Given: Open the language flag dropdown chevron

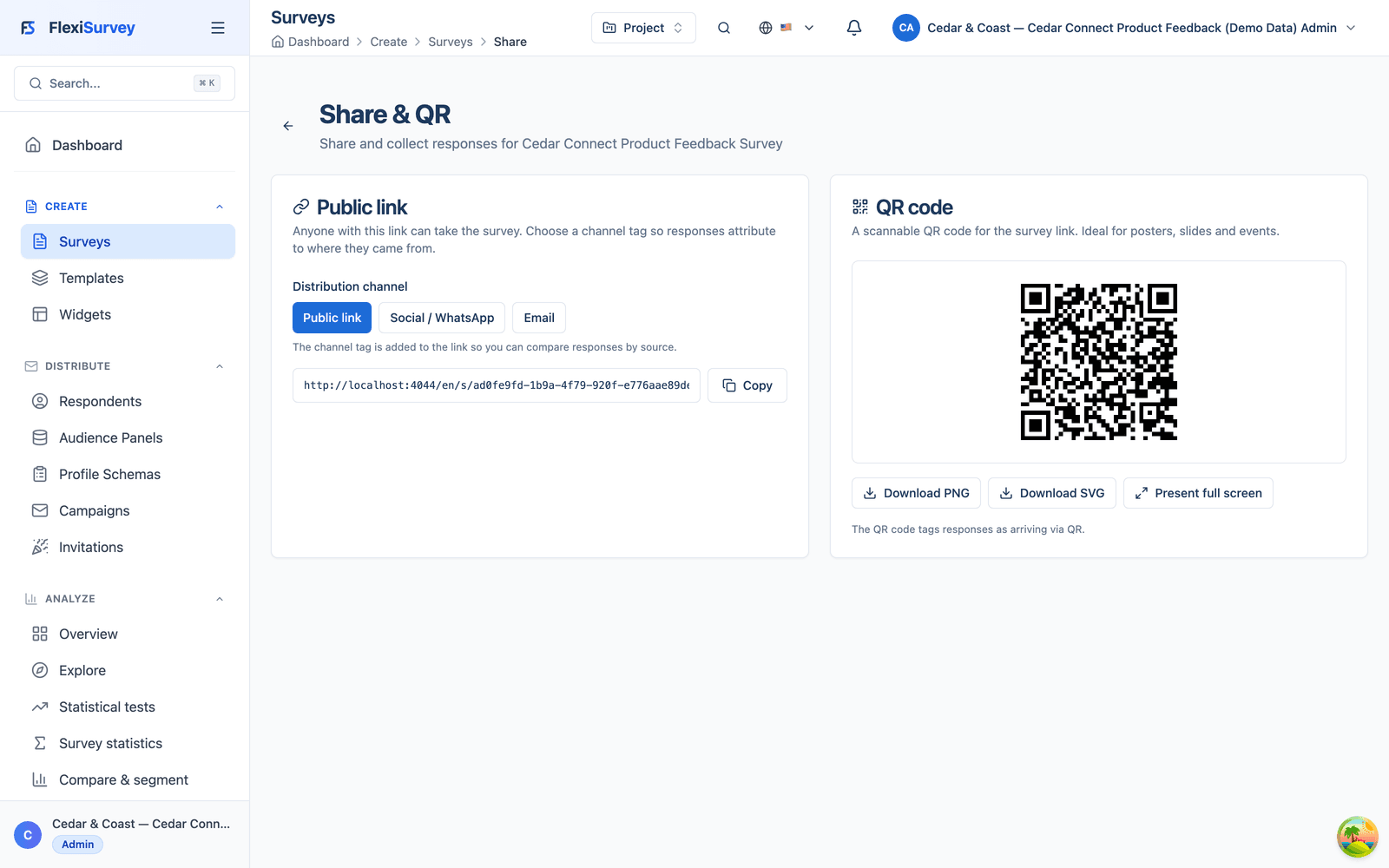Looking at the screenshot, I should coord(809,28).
